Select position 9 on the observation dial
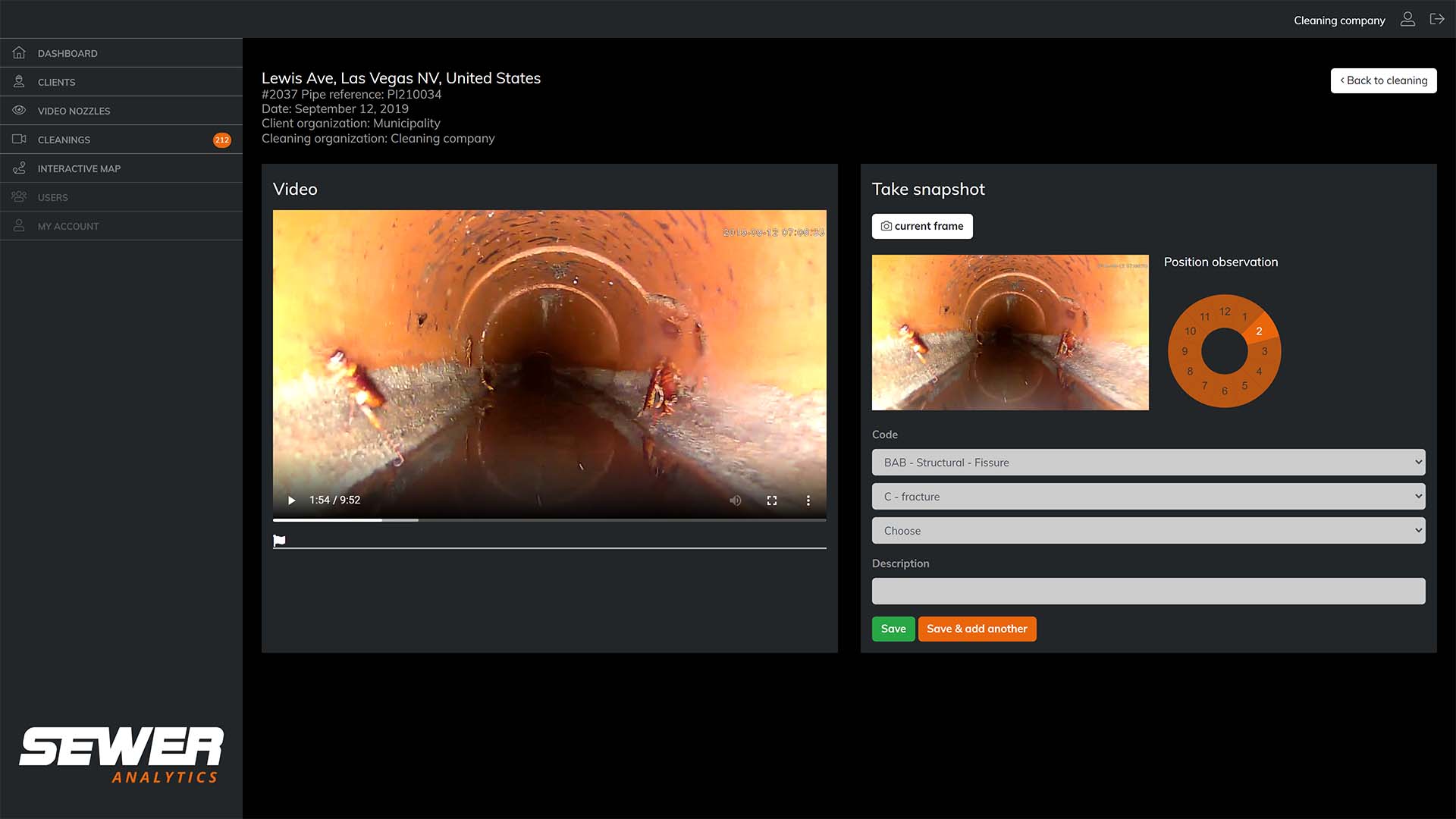1456x819 pixels. pyautogui.click(x=1185, y=351)
